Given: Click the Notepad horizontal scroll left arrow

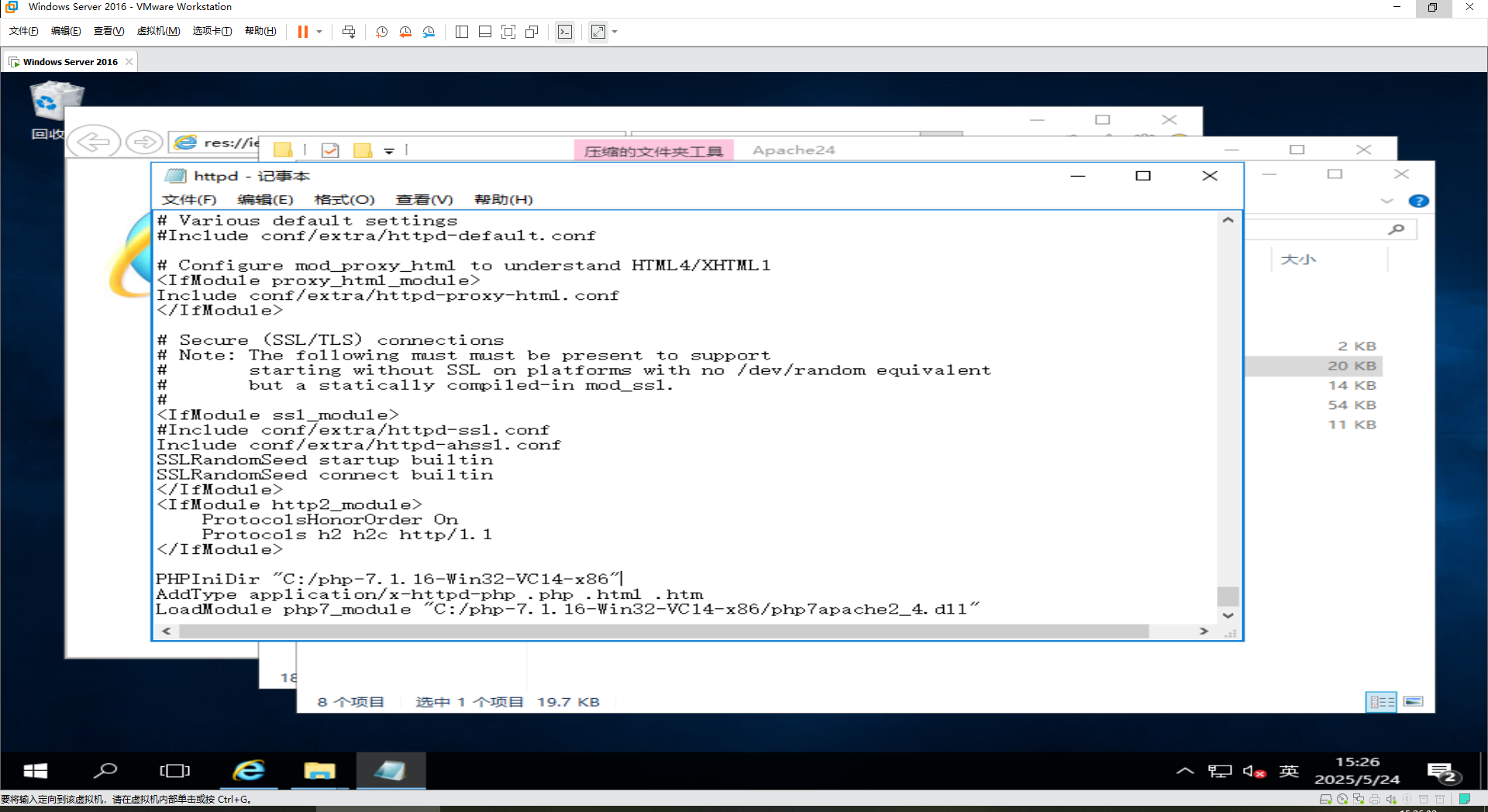Looking at the screenshot, I should tap(166, 631).
